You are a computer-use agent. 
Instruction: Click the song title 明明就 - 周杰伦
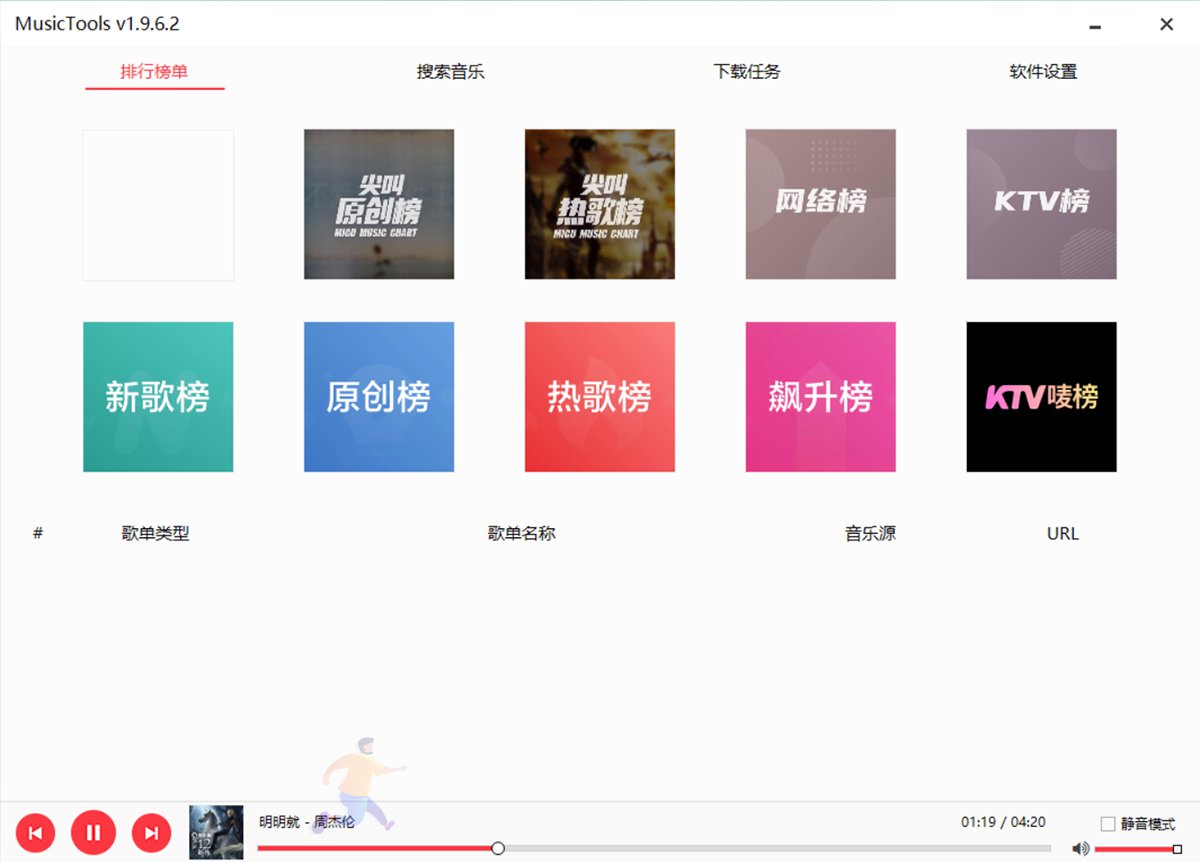point(306,822)
